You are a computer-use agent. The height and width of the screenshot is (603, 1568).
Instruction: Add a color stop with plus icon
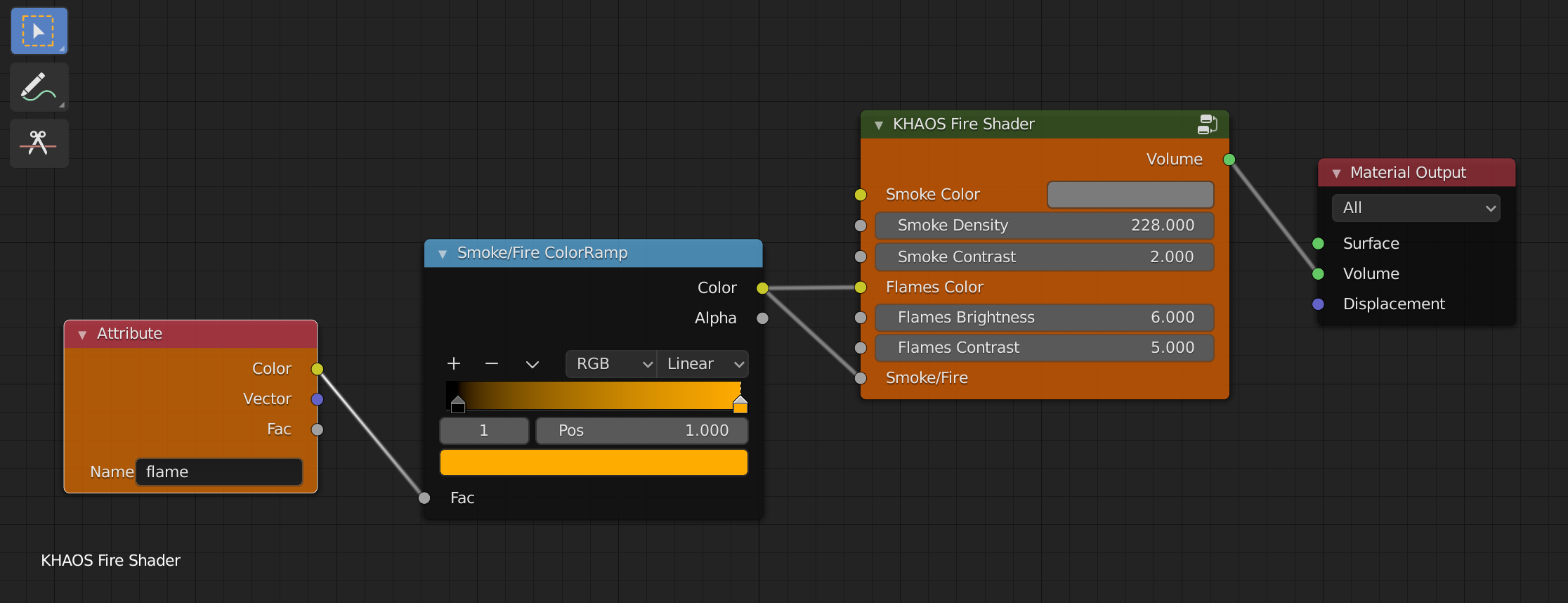pyautogui.click(x=454, y=363)
